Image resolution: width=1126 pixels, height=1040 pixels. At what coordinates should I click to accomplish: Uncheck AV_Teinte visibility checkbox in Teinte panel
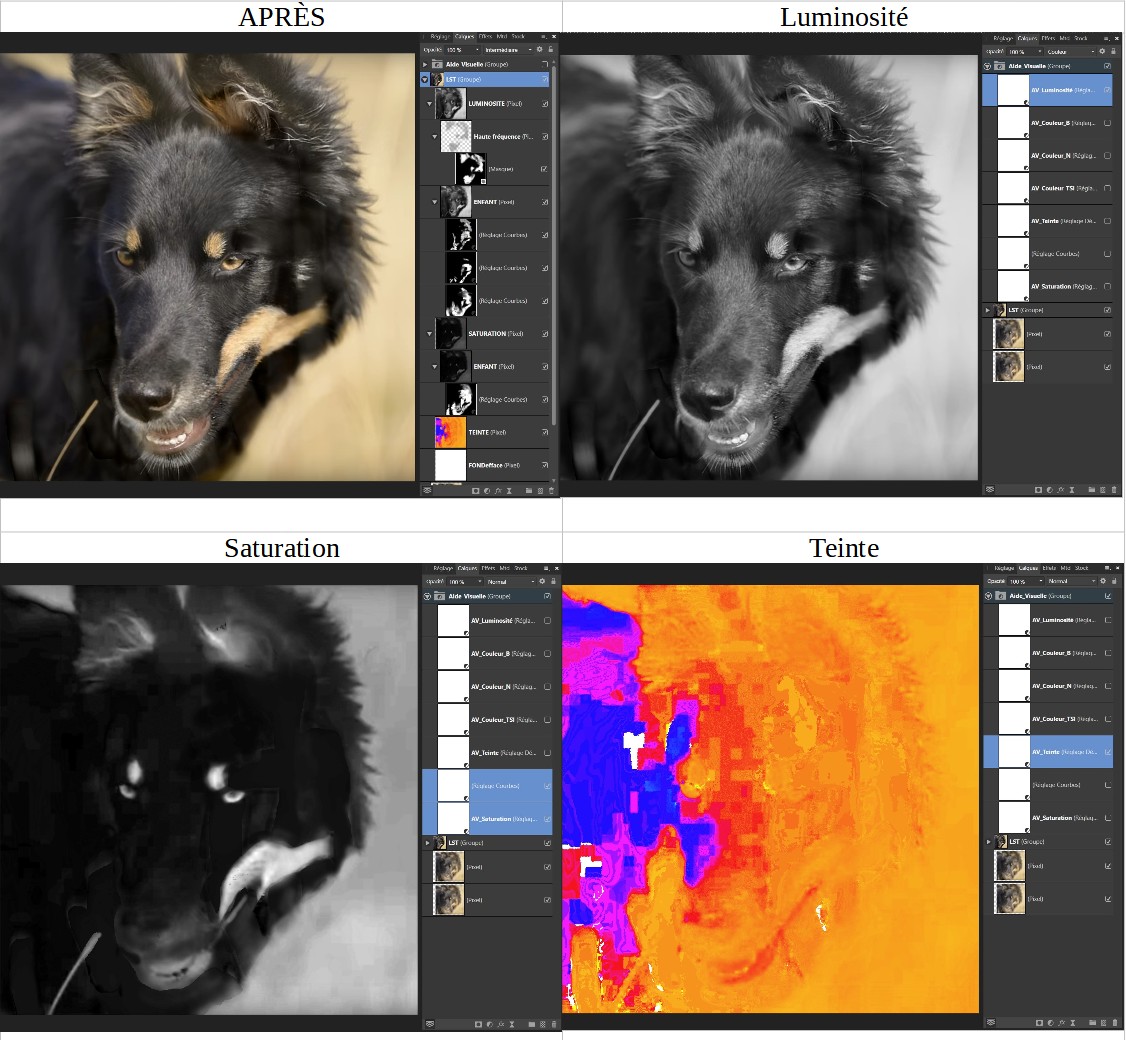click(x=1108, y=751)
